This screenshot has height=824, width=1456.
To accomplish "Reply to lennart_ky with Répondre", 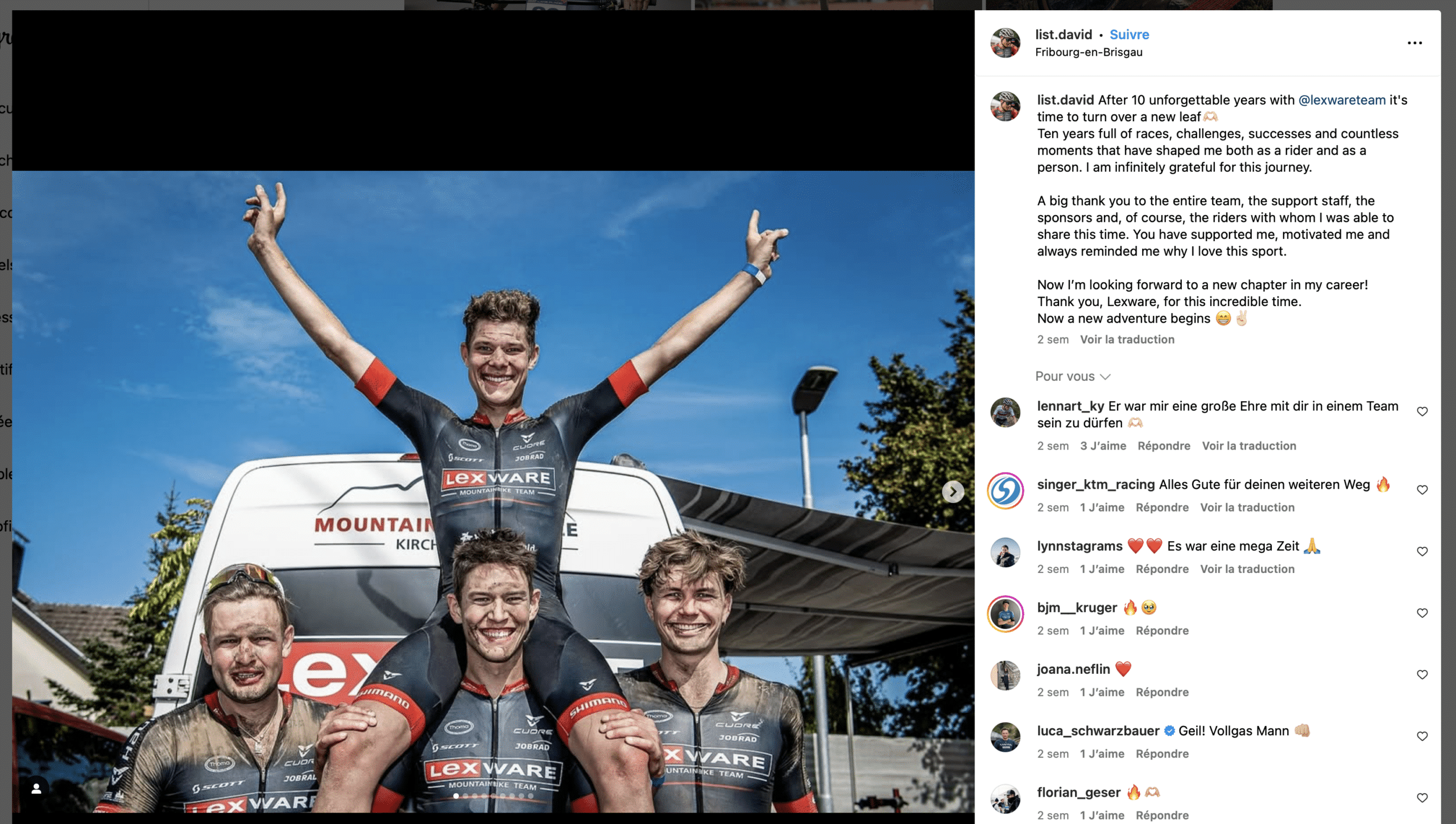I will (x=1164, y=446).
